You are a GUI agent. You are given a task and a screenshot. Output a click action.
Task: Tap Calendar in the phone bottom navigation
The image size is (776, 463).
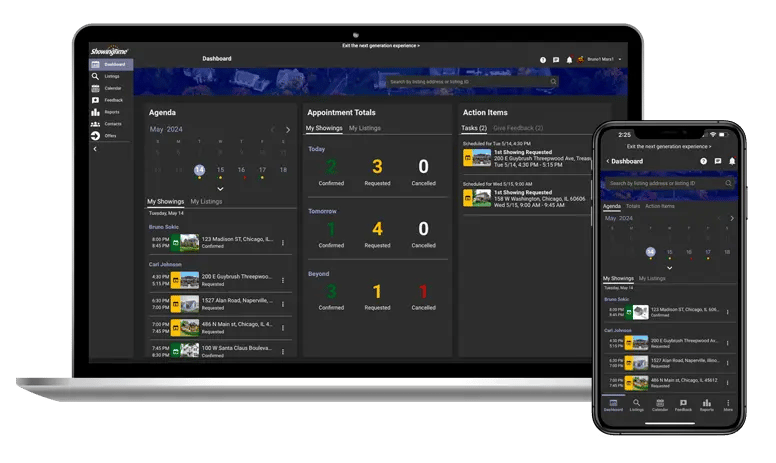pyautogui.click(x=660, y=405)
